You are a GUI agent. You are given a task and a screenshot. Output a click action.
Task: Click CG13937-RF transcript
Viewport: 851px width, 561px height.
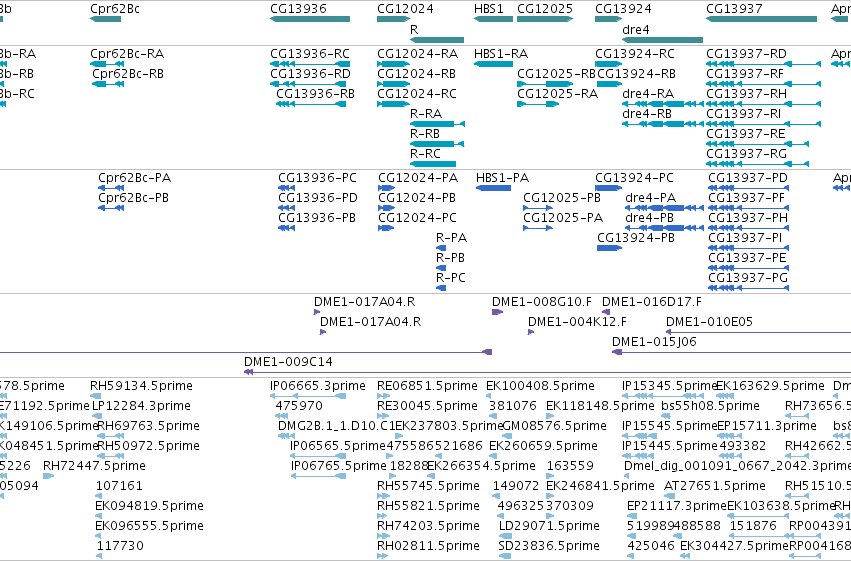pyautogui.click(x=764, y=84)
